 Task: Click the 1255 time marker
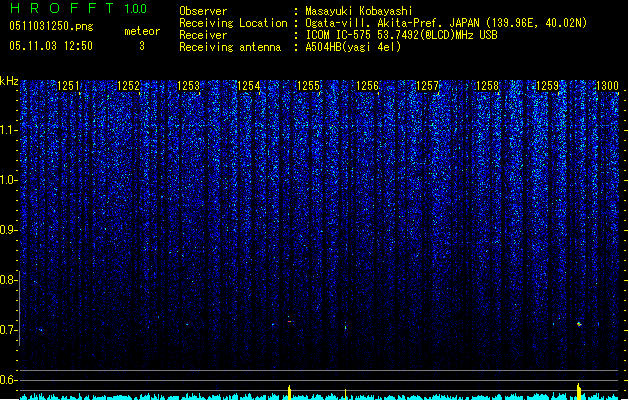pyautogui.click(x=308, y=85)
